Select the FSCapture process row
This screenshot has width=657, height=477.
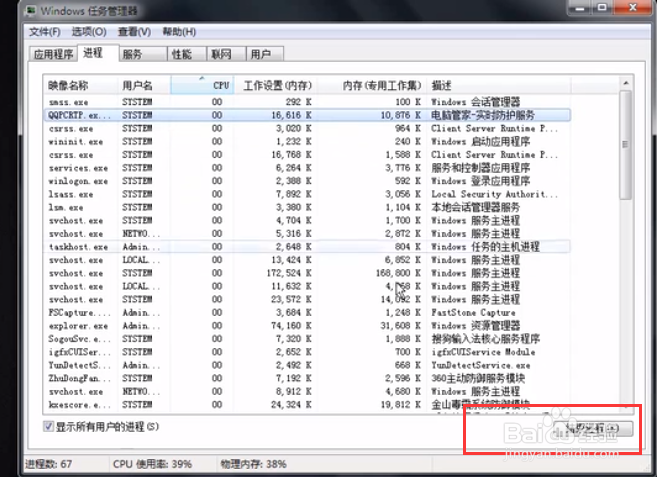[x=306, y=313]
